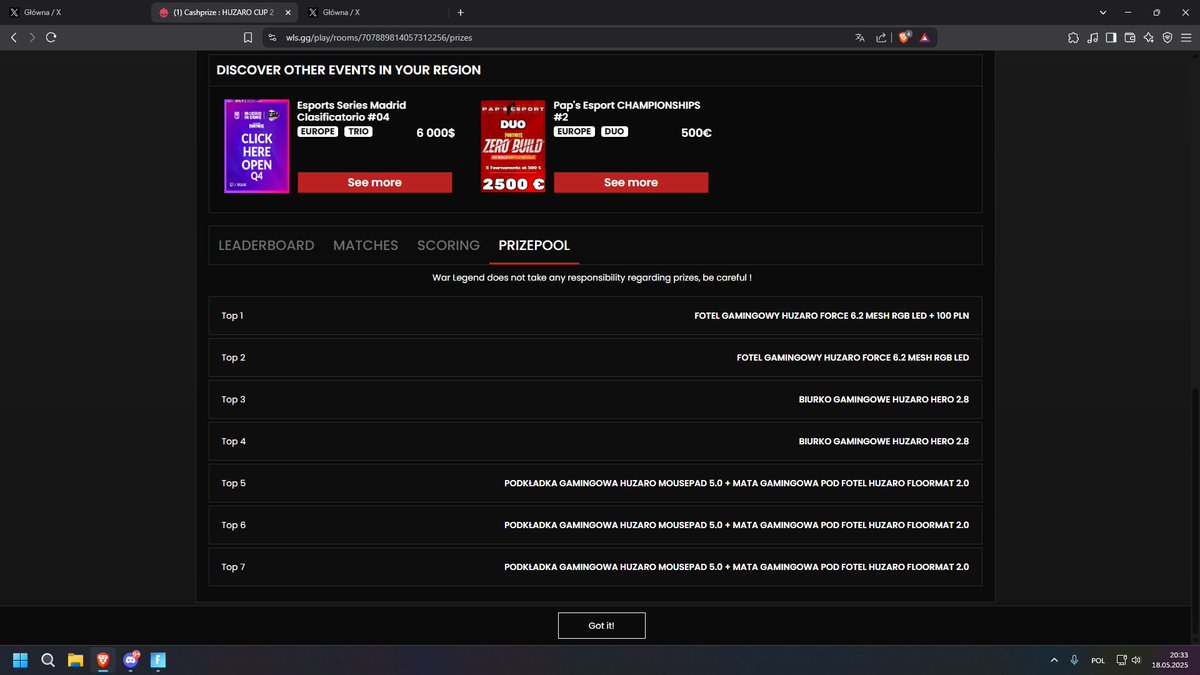
Task: Open the Brave VPN shield icon
Action: (1167, 37)
